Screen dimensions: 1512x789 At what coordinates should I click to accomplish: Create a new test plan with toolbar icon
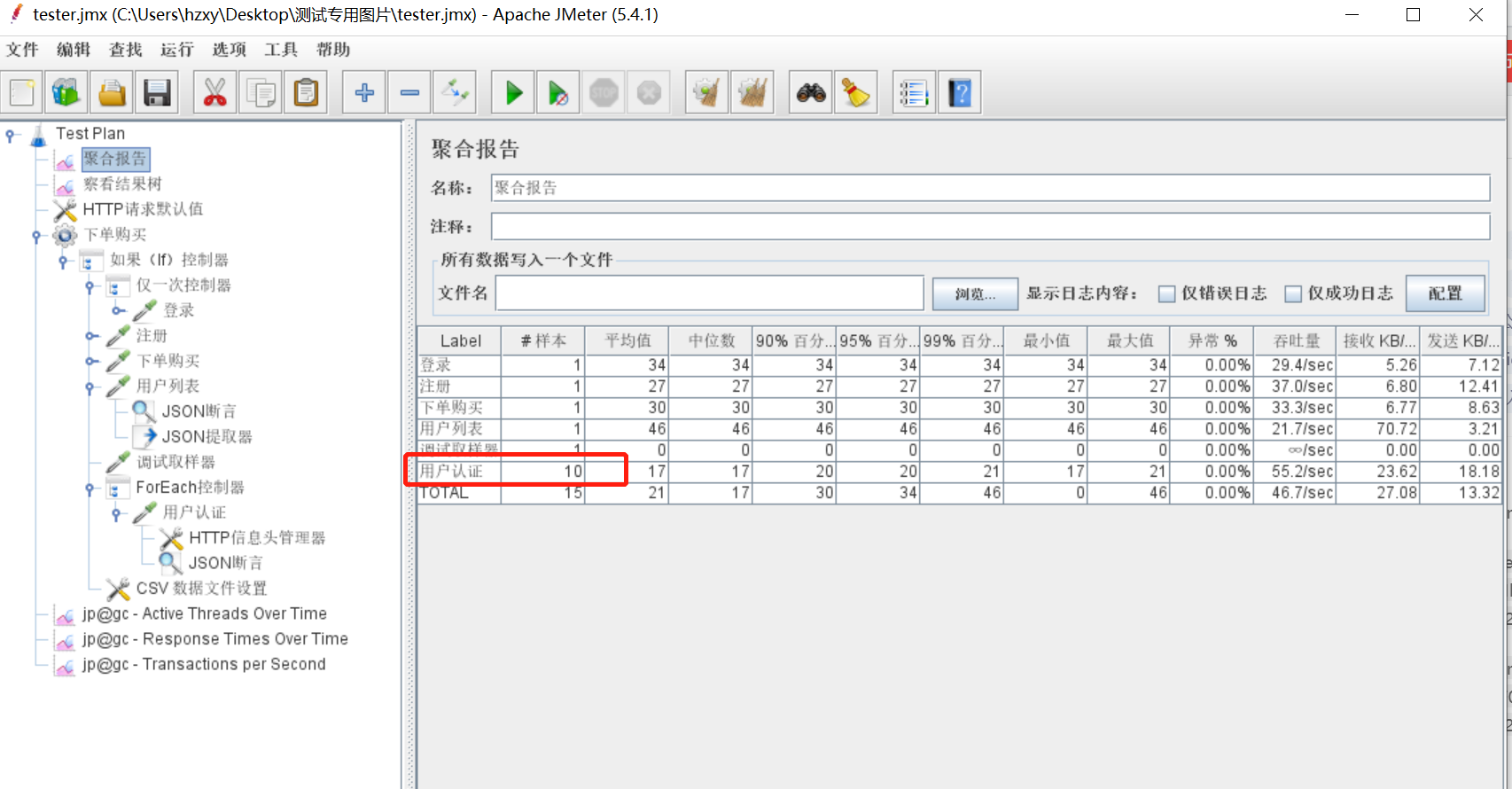point(22,92)
